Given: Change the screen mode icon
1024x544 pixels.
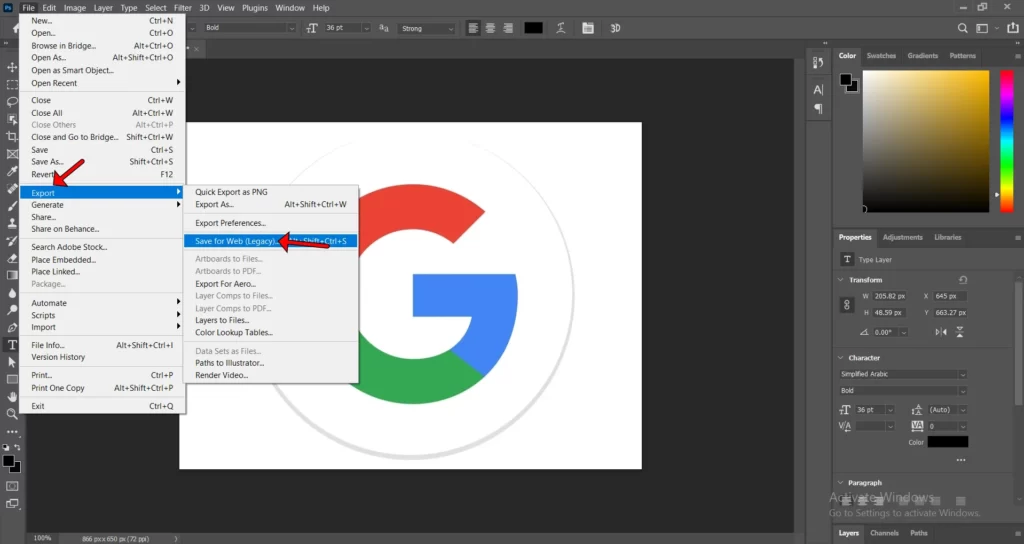Looking at the screenshot, I should [12, 504].
